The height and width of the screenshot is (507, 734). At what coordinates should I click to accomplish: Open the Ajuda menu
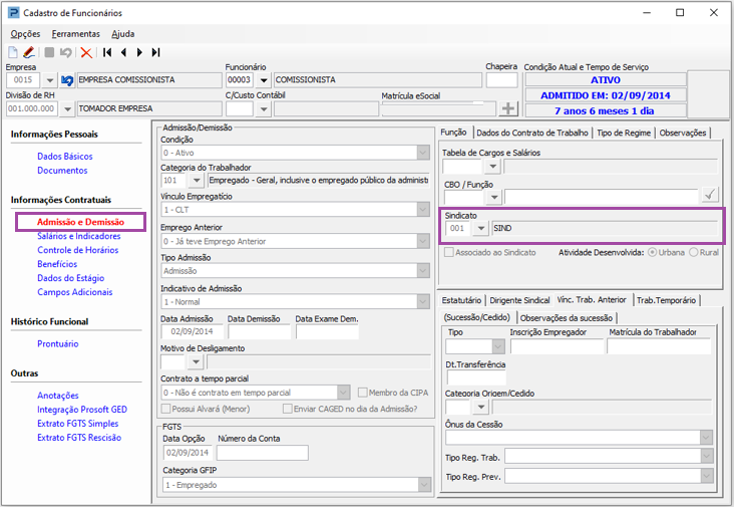pos(123,34)
